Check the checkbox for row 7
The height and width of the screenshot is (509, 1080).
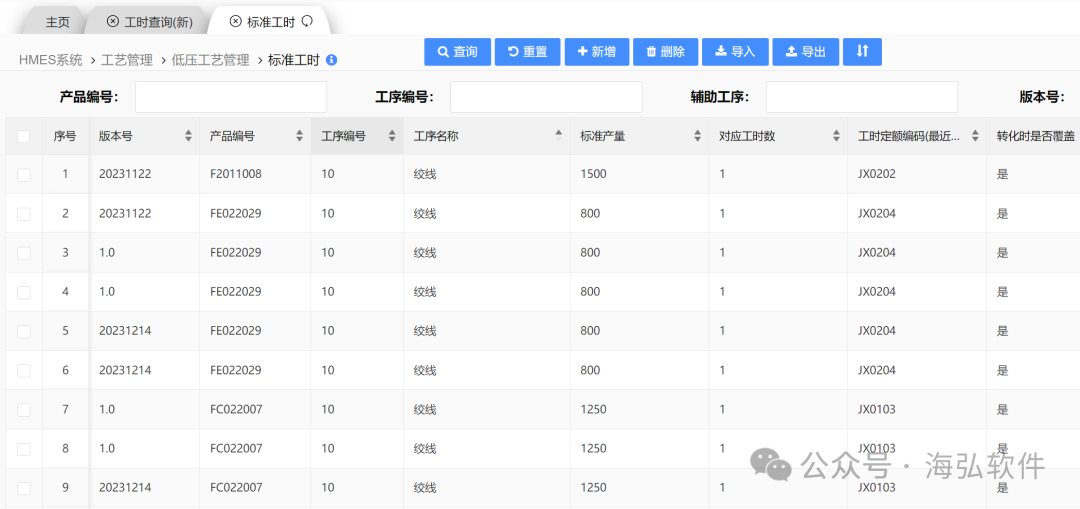click(24, 410)
